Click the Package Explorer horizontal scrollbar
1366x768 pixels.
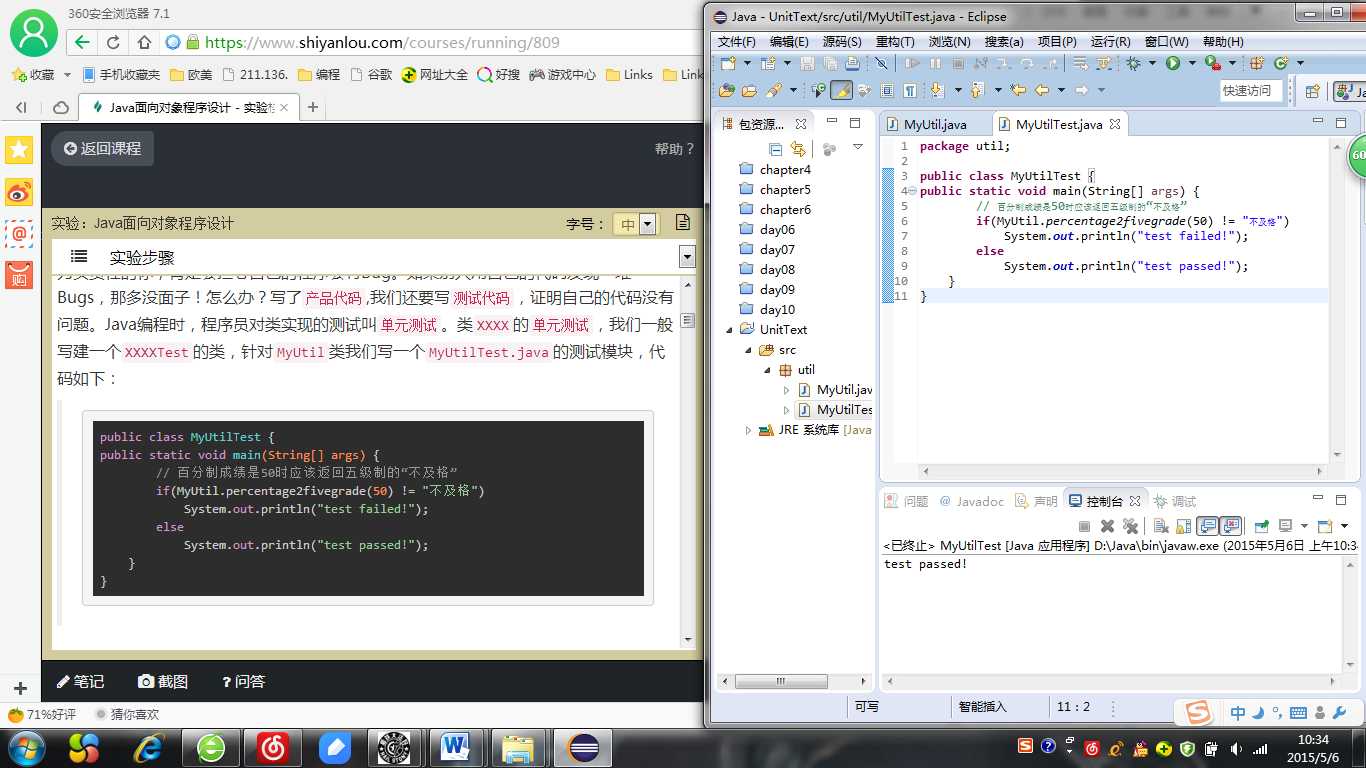(782, 681)
